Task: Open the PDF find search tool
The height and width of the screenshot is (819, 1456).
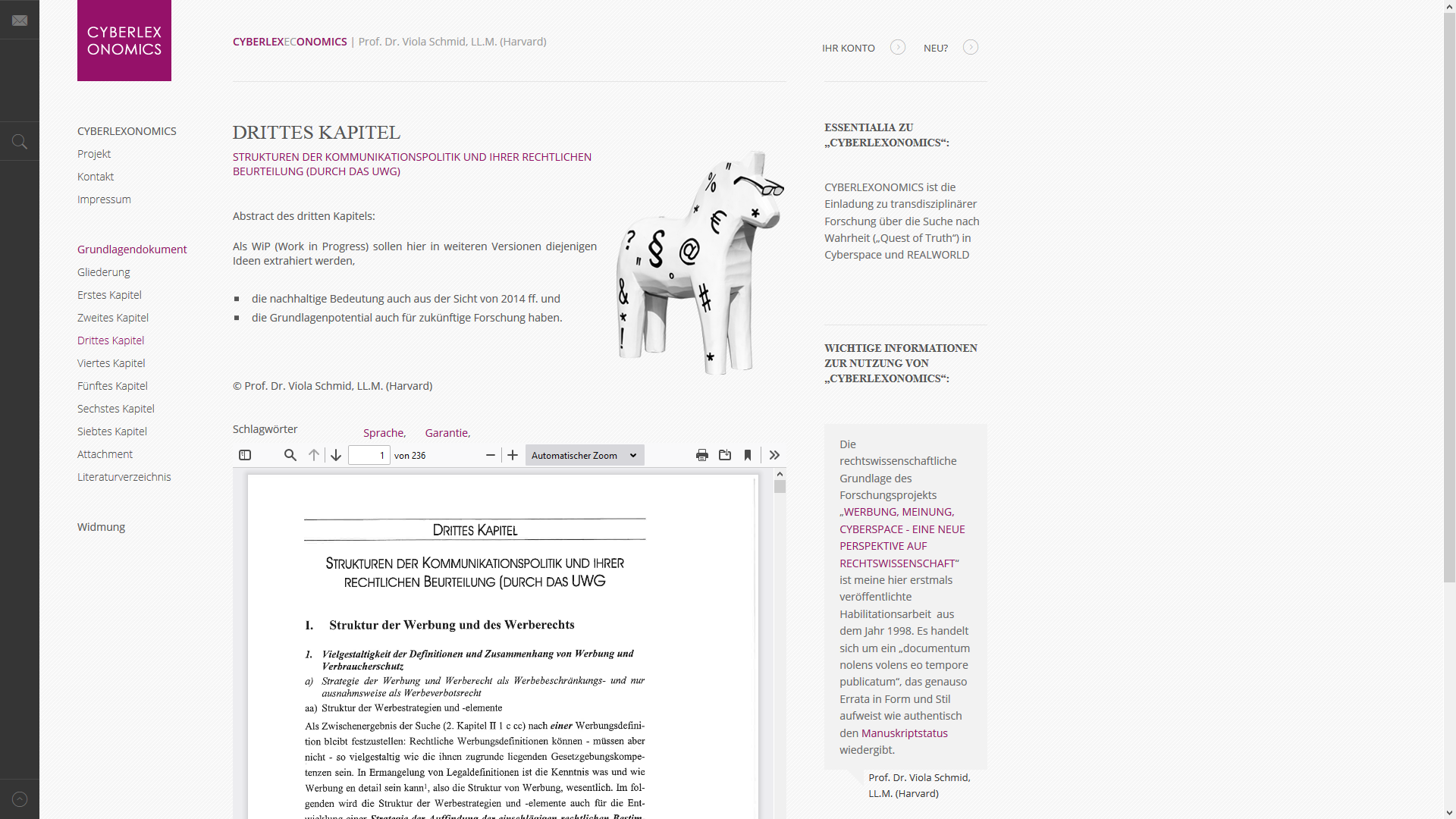Action: (290, 455)
